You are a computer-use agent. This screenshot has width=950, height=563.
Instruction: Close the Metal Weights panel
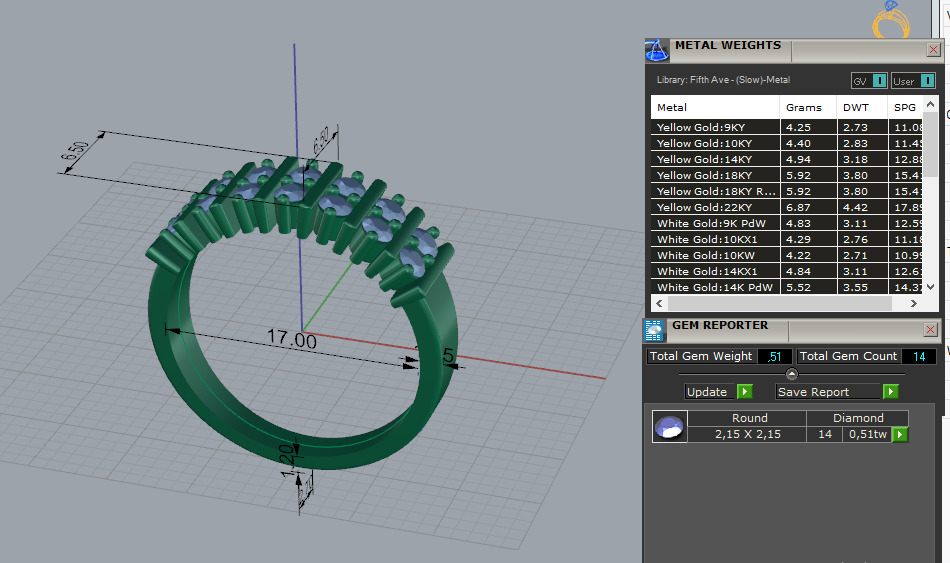[933, 50]
